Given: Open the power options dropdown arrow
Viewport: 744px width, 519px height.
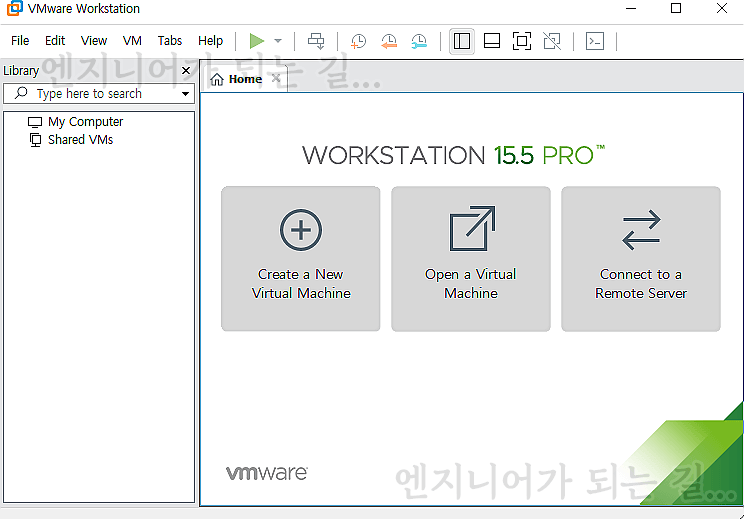Looking at the screenshot, I should (278, 41).
